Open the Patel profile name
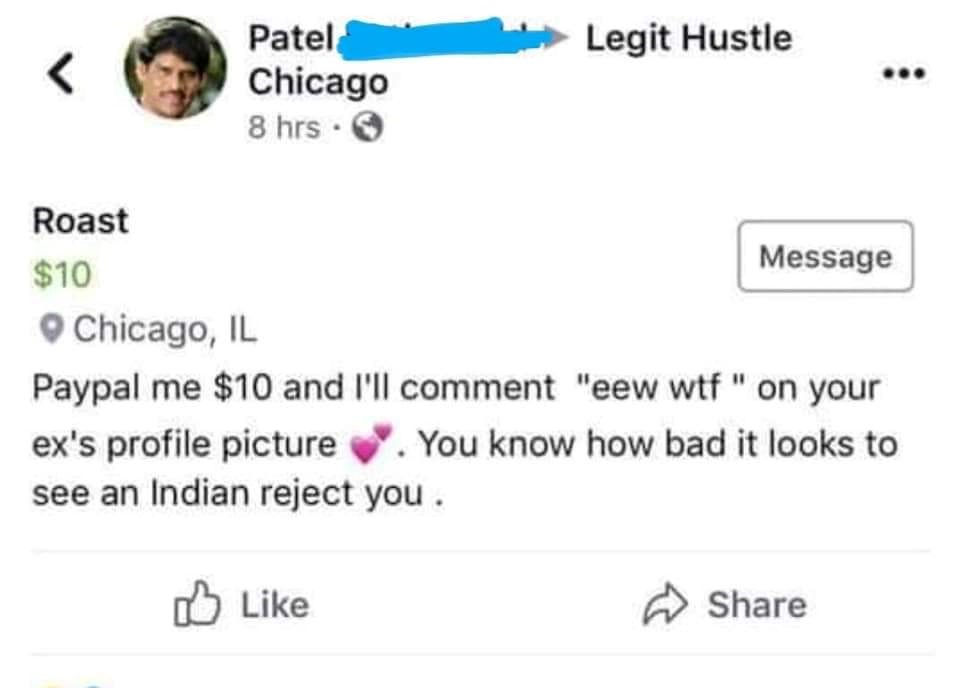The image size is (960, 688). (291, 38)
